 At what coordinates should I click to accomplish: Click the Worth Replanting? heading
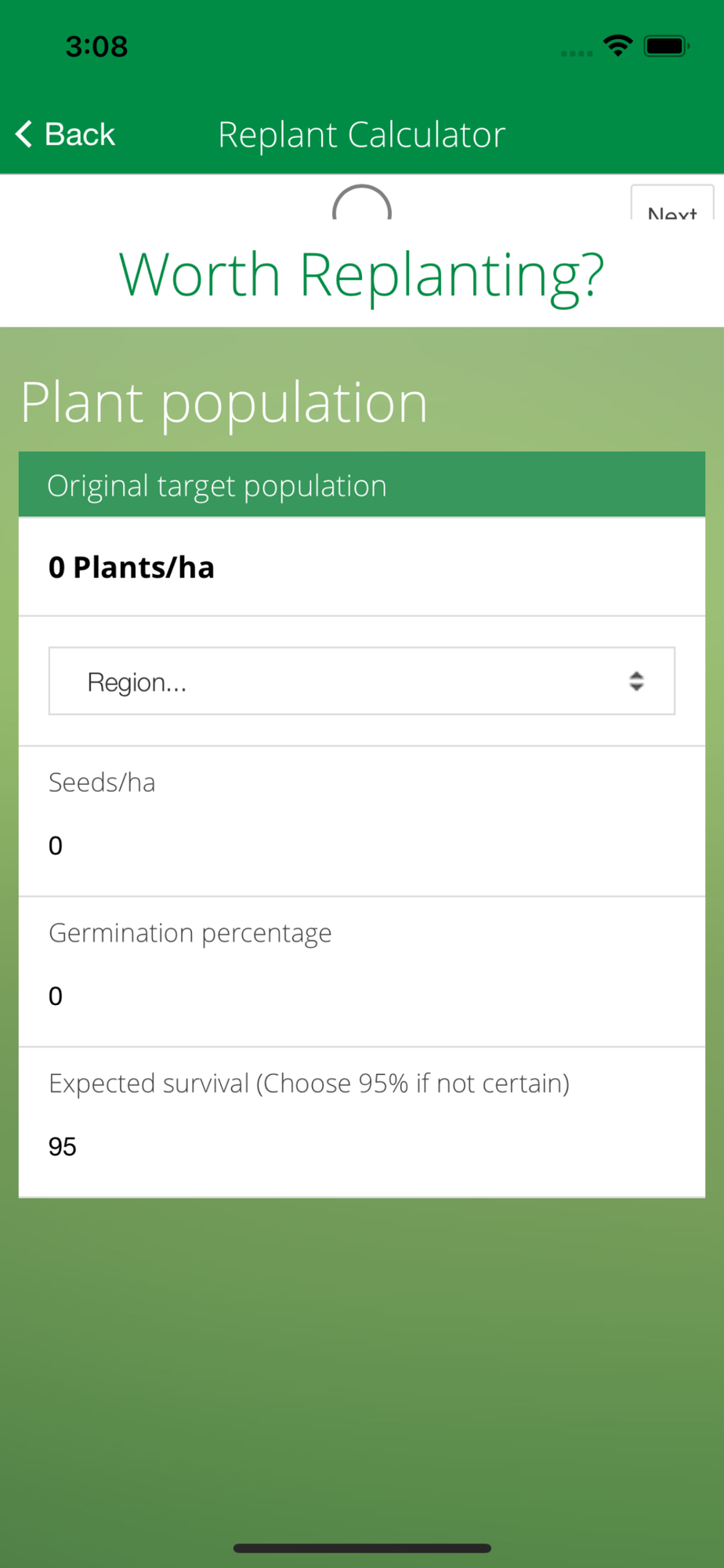(x=361, y=275)
